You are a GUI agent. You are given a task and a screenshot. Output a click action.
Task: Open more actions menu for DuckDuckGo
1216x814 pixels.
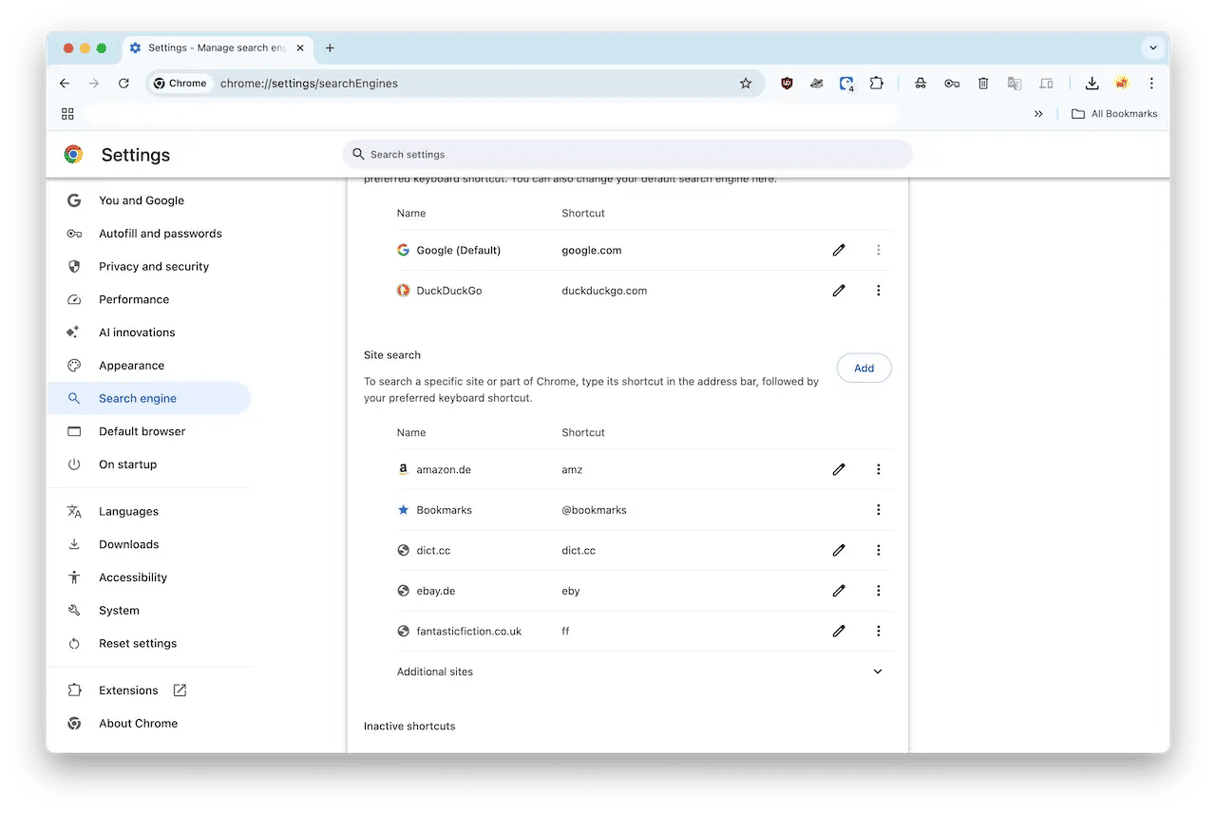878,291
